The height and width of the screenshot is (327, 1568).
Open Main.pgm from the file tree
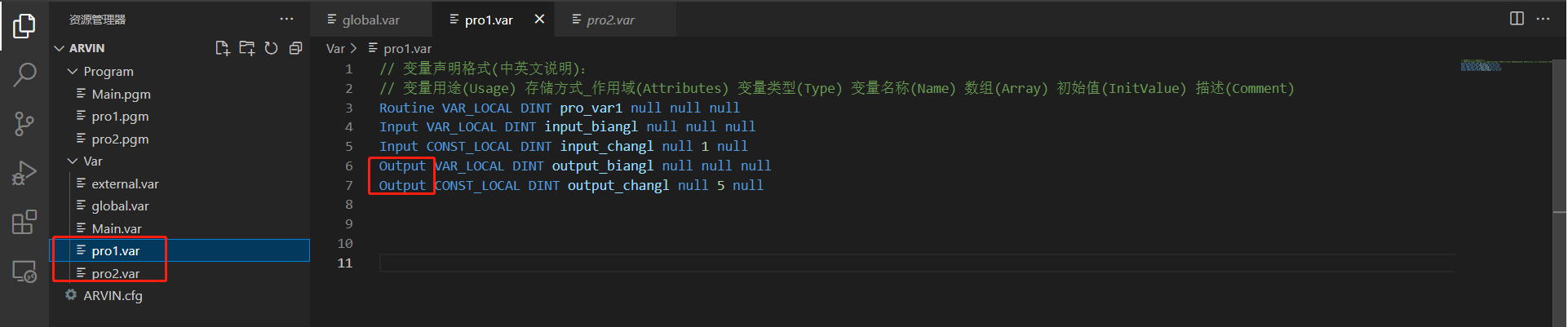[x=121, y=94]
